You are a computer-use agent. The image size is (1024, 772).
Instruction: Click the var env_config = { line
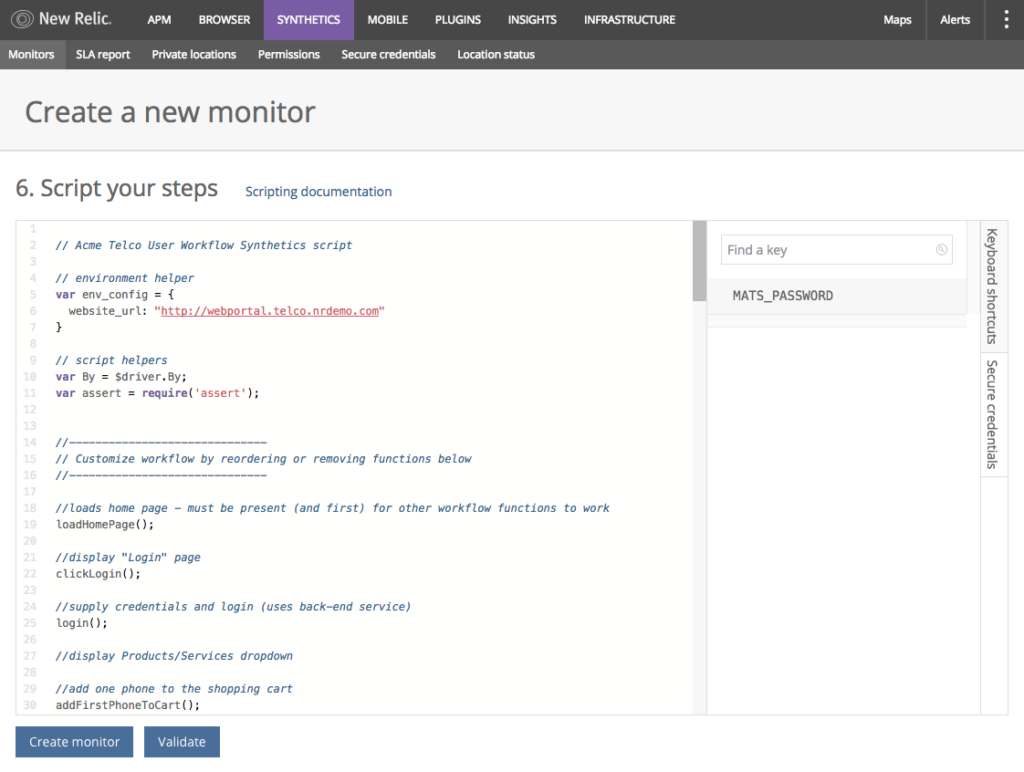pyautogui.click(x=115, y=295)
